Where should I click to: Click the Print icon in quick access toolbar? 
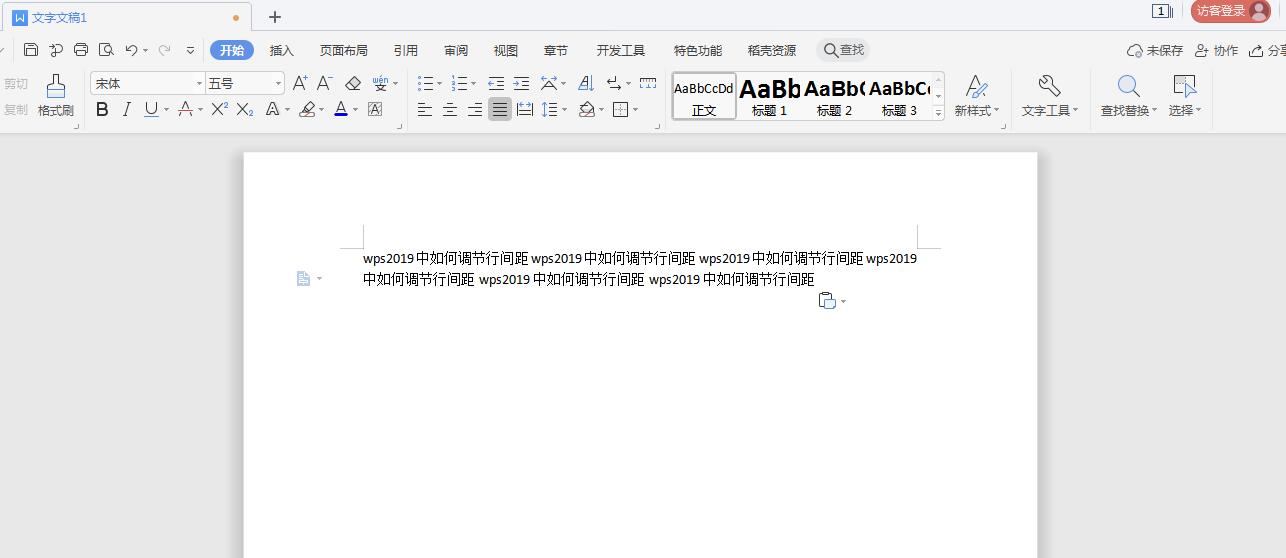[81, 50]
